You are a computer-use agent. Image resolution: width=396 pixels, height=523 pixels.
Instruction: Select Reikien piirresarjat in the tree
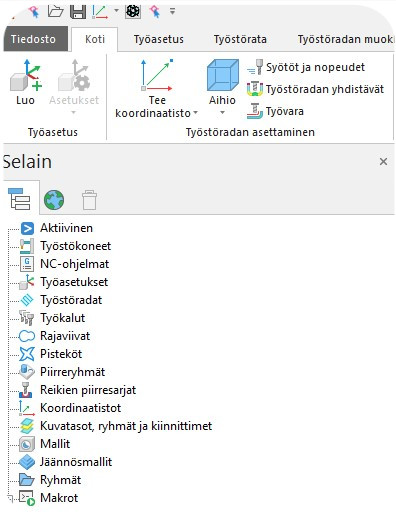pyautogui.click(x=88, y=390)
